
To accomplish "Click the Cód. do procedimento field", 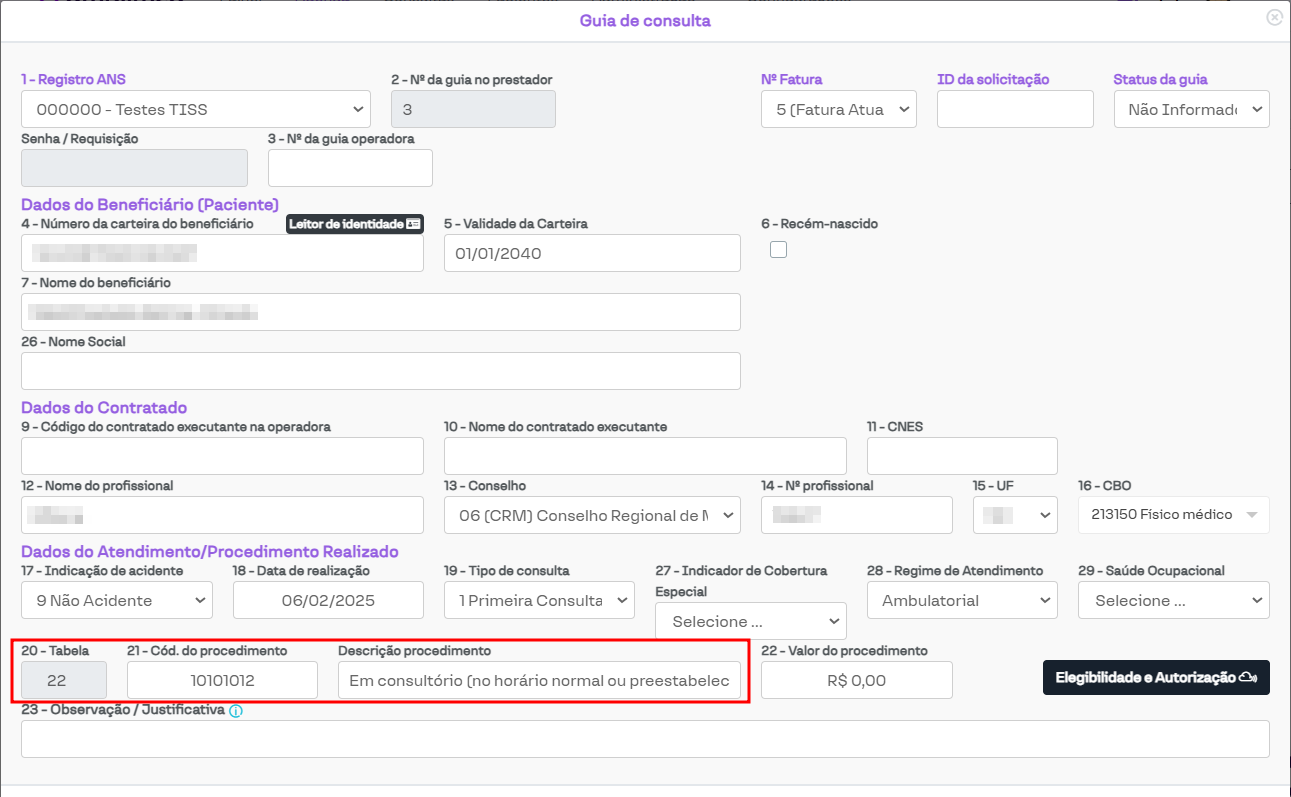I will coord(222,680).
